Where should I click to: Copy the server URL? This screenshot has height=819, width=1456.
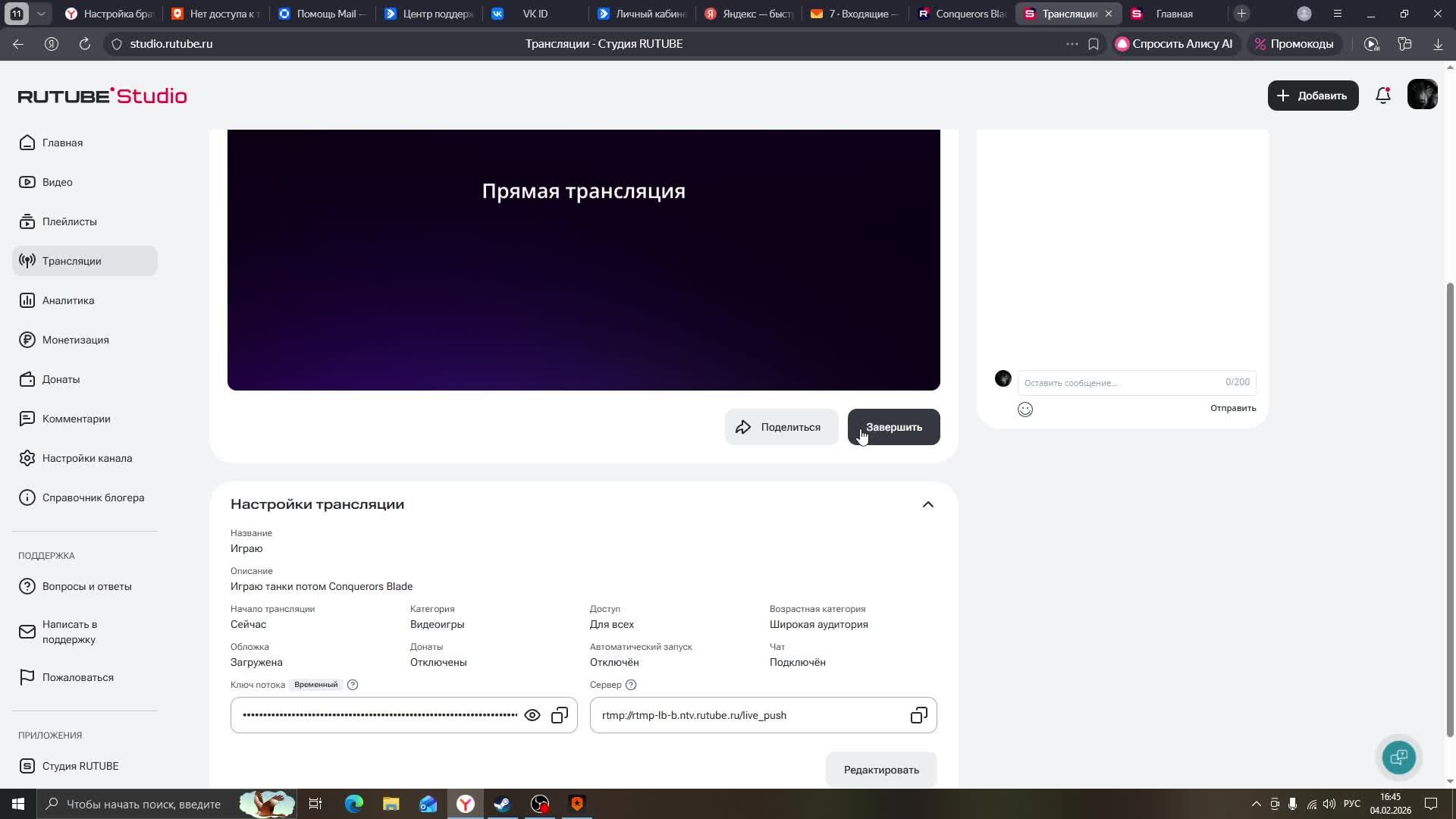click(919, 715)
